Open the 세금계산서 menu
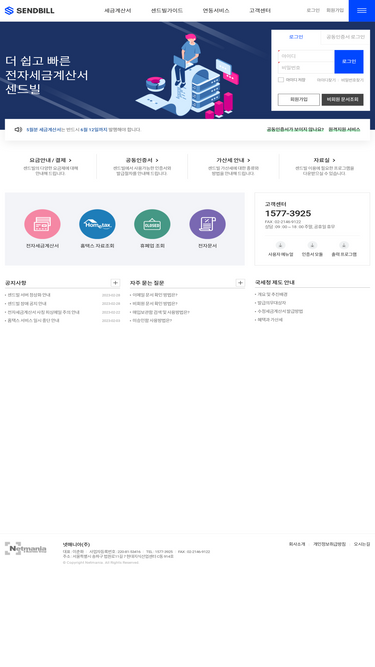375x667 pixels. pyautogui.click(x=118, y=11)
